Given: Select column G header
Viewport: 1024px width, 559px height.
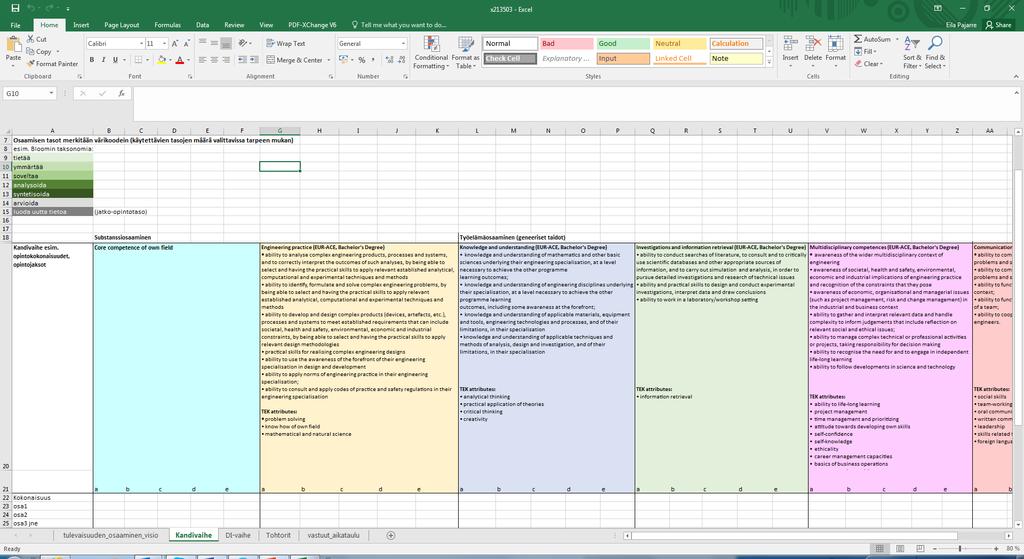Looking at the screenshot, I should click(x=280, y=131).
